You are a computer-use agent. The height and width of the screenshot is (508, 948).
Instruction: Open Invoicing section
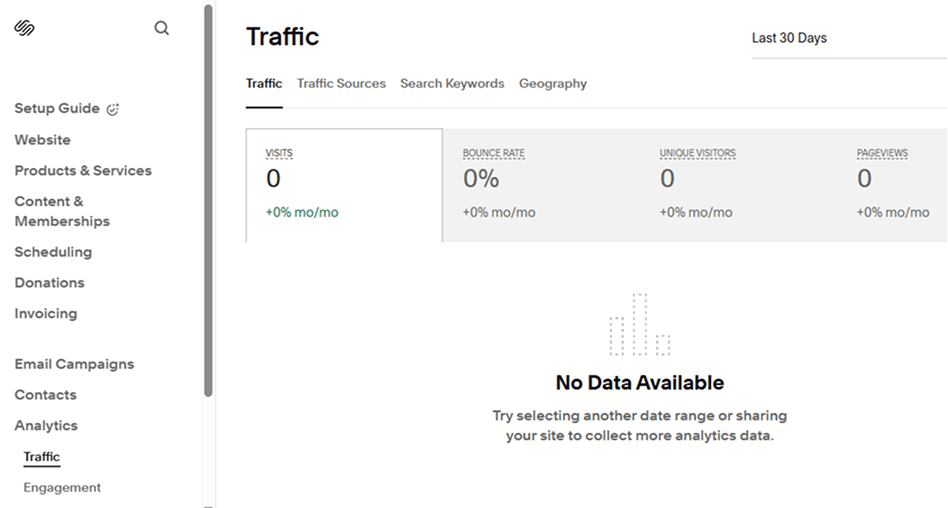pos(46,313)
